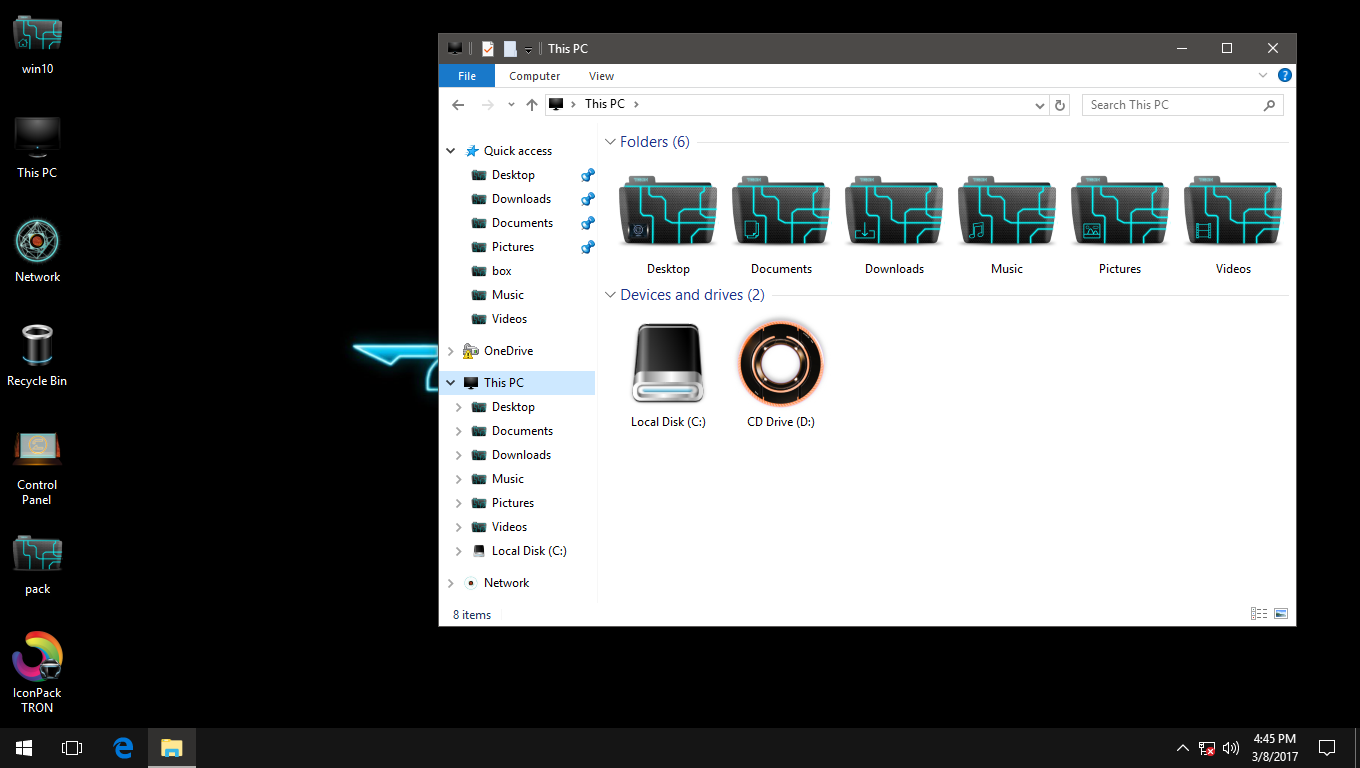Image resolution: width=1360 pixels, height=768 pixels.
Task: Select the Recycle Bin on the desktop
Action: (37, 356)
